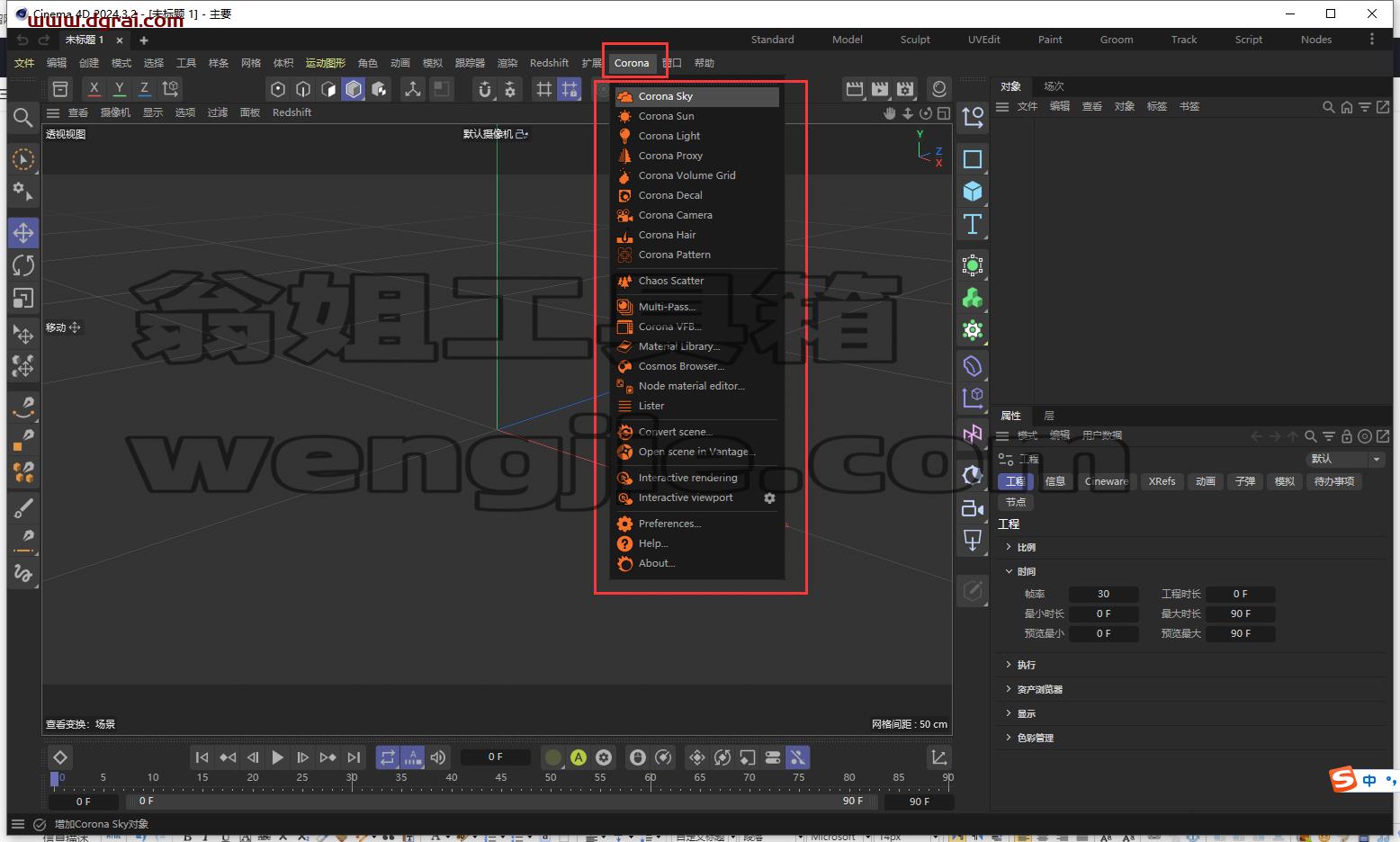Toggle the Z axis lock
Screen dimensions: 1400x842
pos(145,88)
